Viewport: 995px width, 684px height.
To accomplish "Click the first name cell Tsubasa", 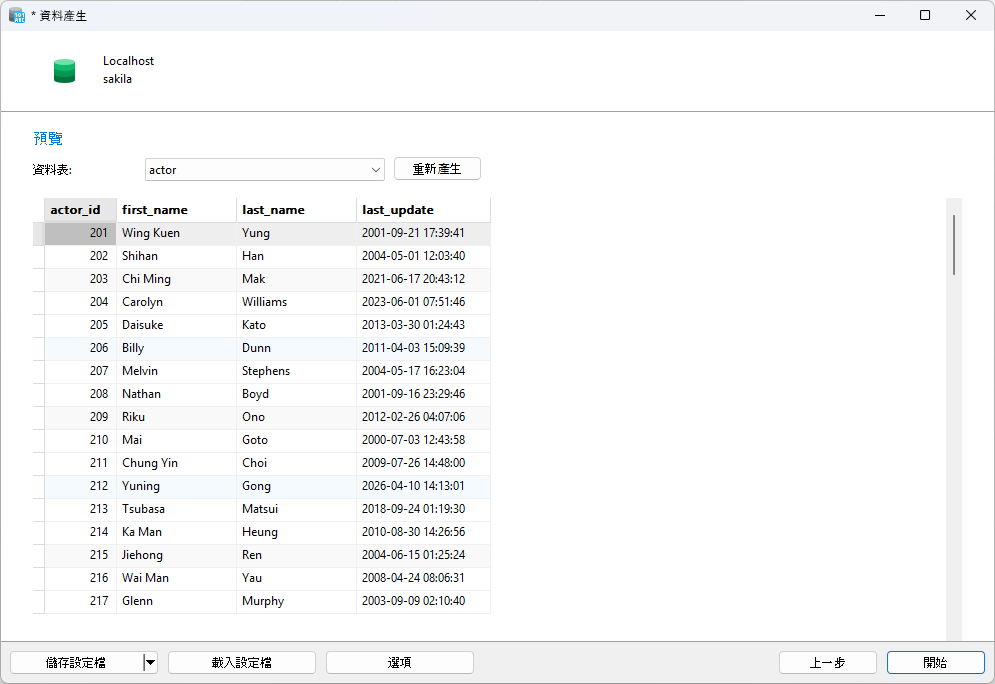I will pos(176,509).
